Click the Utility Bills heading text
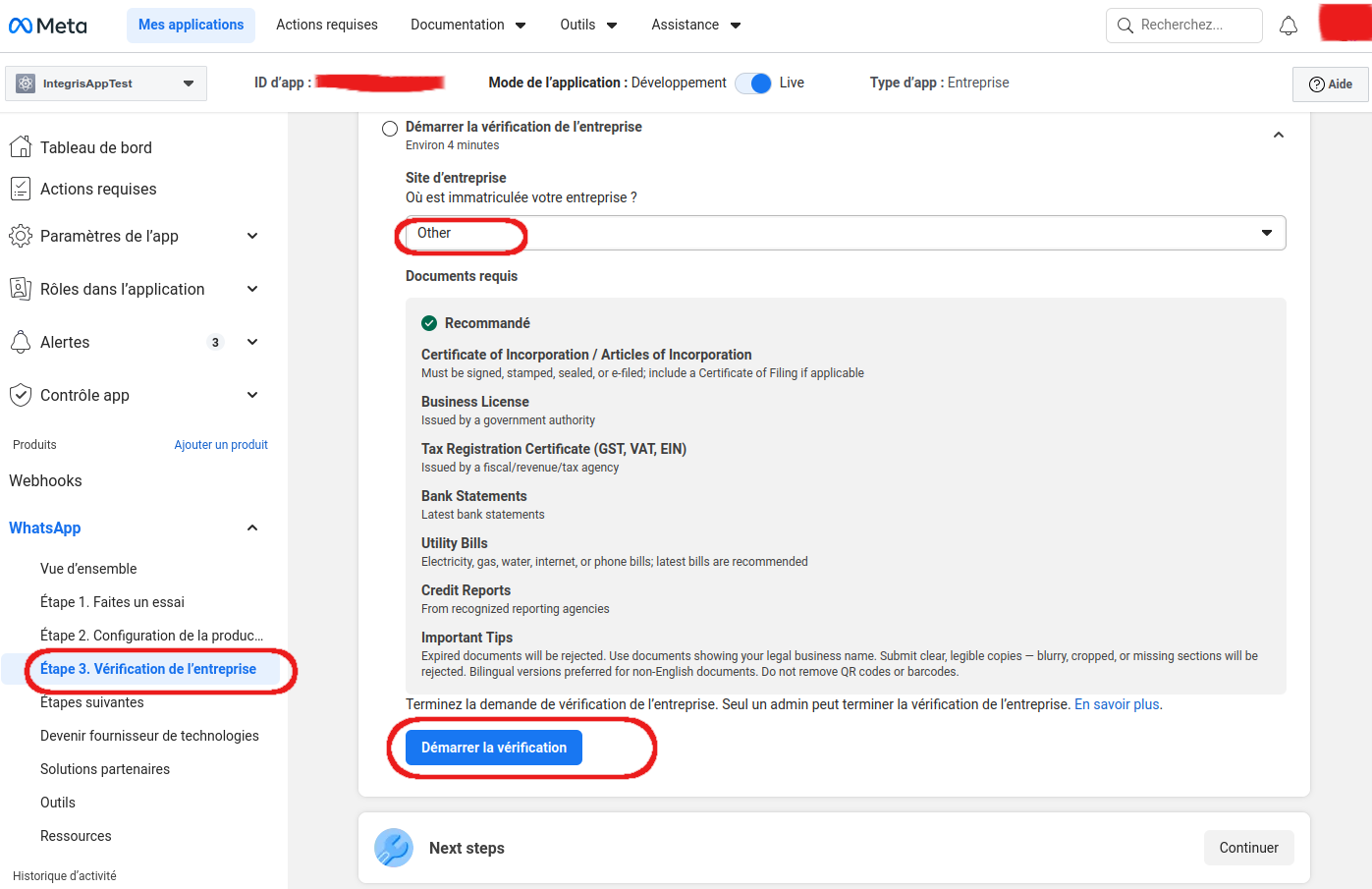 coord(455,543)
